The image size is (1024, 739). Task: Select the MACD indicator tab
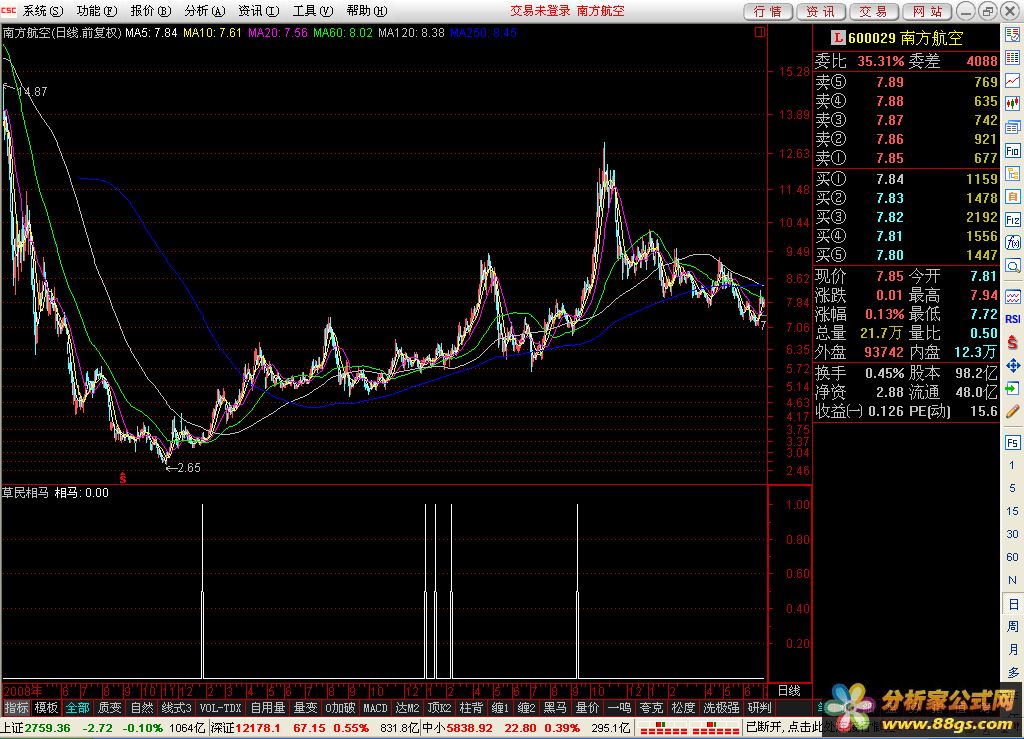(376, 708)
